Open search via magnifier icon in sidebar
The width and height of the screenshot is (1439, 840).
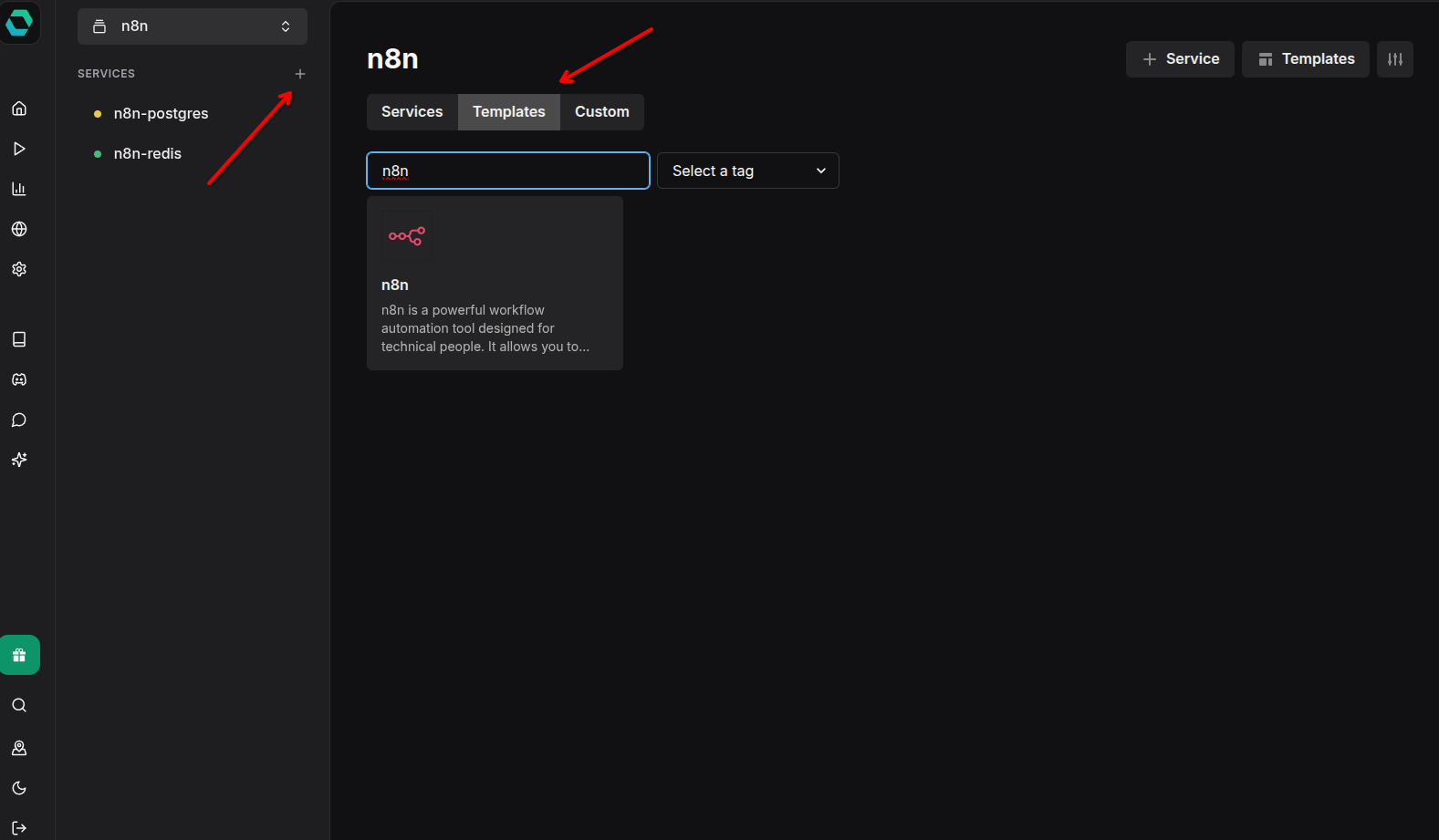19,705
